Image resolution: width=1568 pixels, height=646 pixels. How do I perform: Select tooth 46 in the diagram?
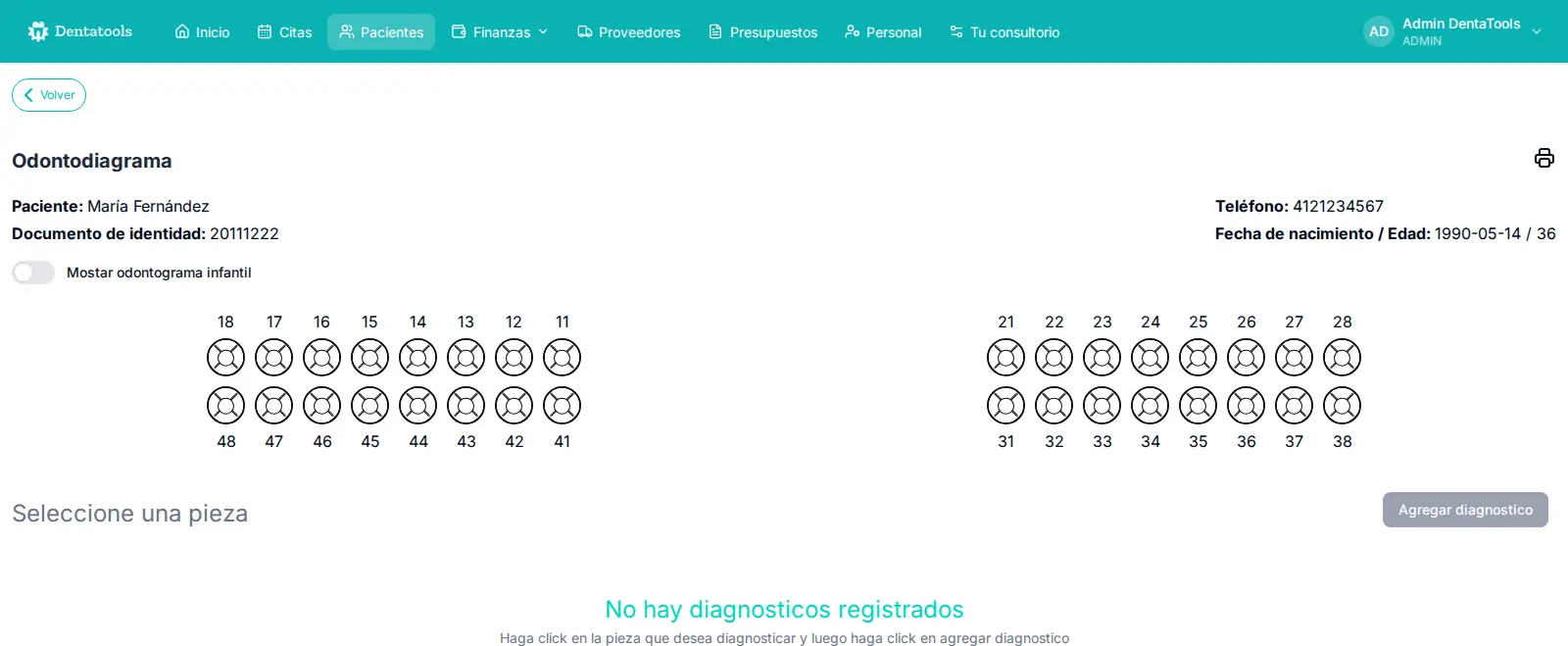(321, 405)
